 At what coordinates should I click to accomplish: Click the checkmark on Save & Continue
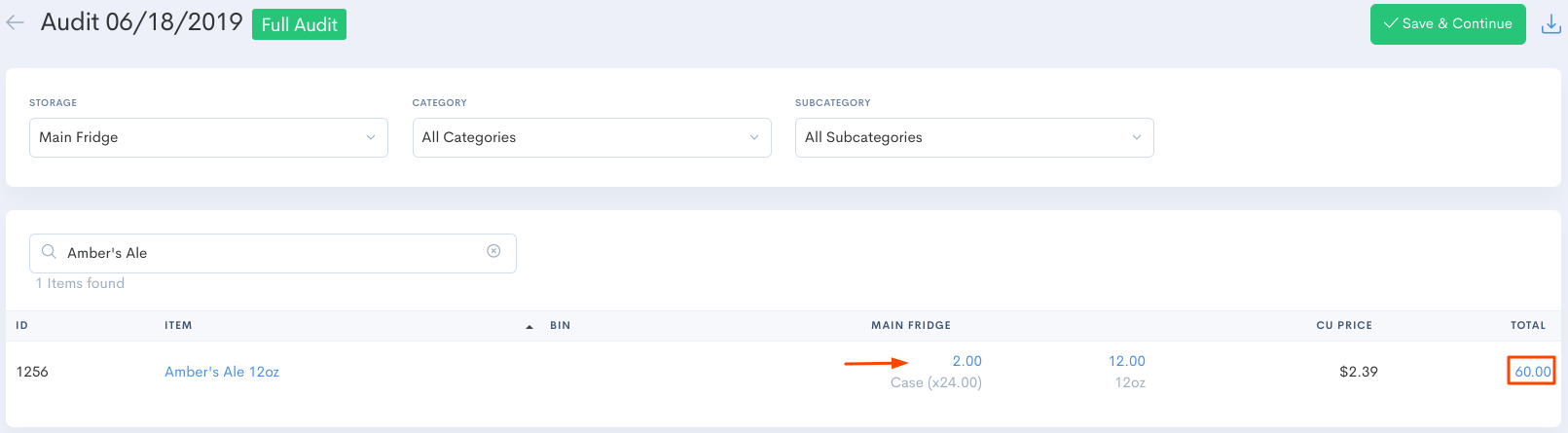point(1390,23)
